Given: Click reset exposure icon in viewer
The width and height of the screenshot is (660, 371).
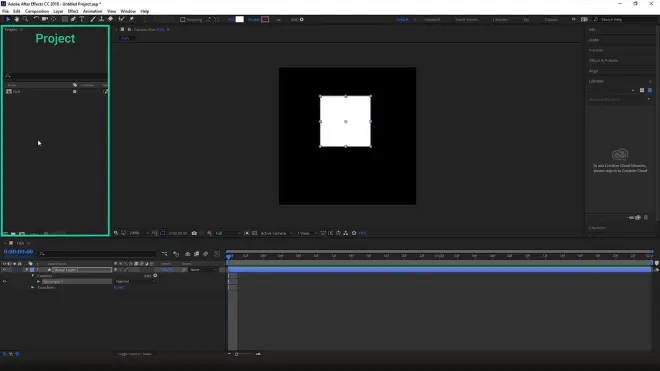Looking at the screenshot, I should coord(354,233).
